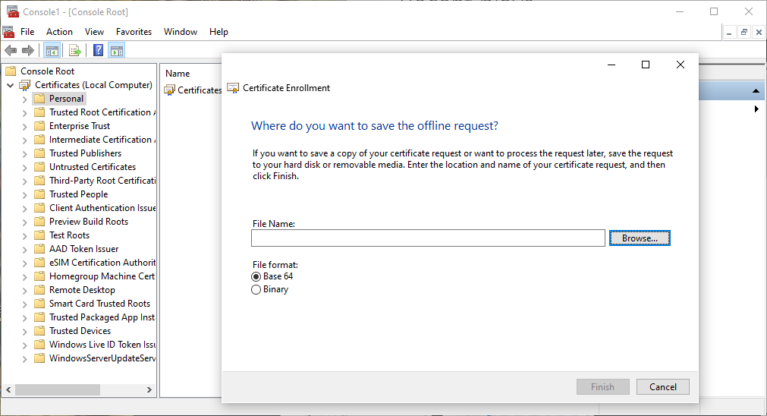Click the File Name text field
The image size is (767, 416).
427,238
